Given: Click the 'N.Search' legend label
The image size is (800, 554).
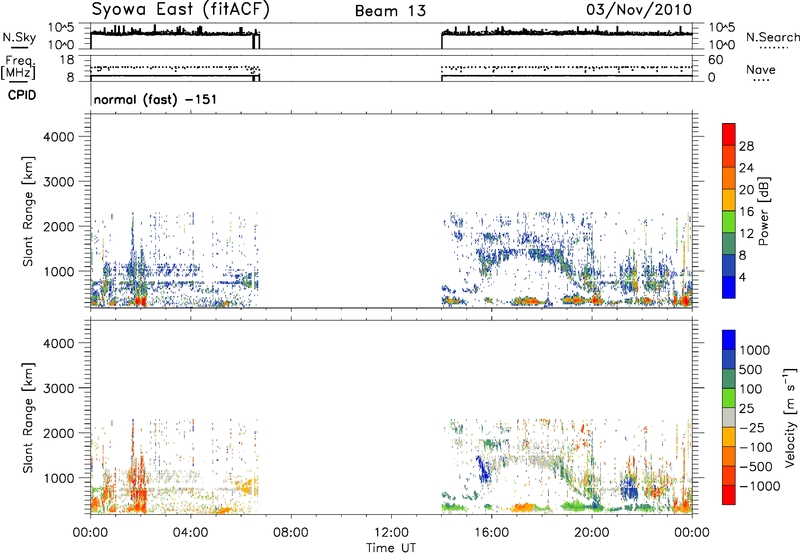Looking at the screenshot, I should pyautogui.click(x=772, y=37).
